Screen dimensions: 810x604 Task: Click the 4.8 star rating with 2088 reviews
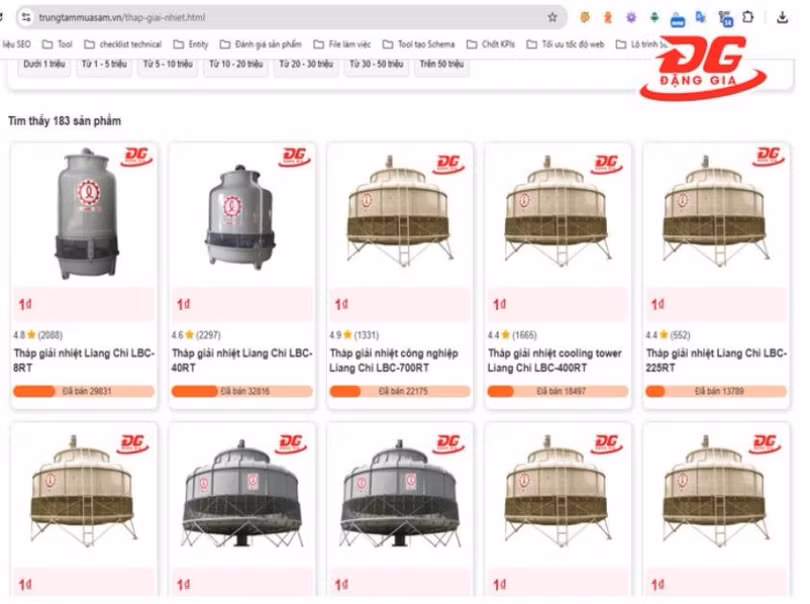point(38,335)
